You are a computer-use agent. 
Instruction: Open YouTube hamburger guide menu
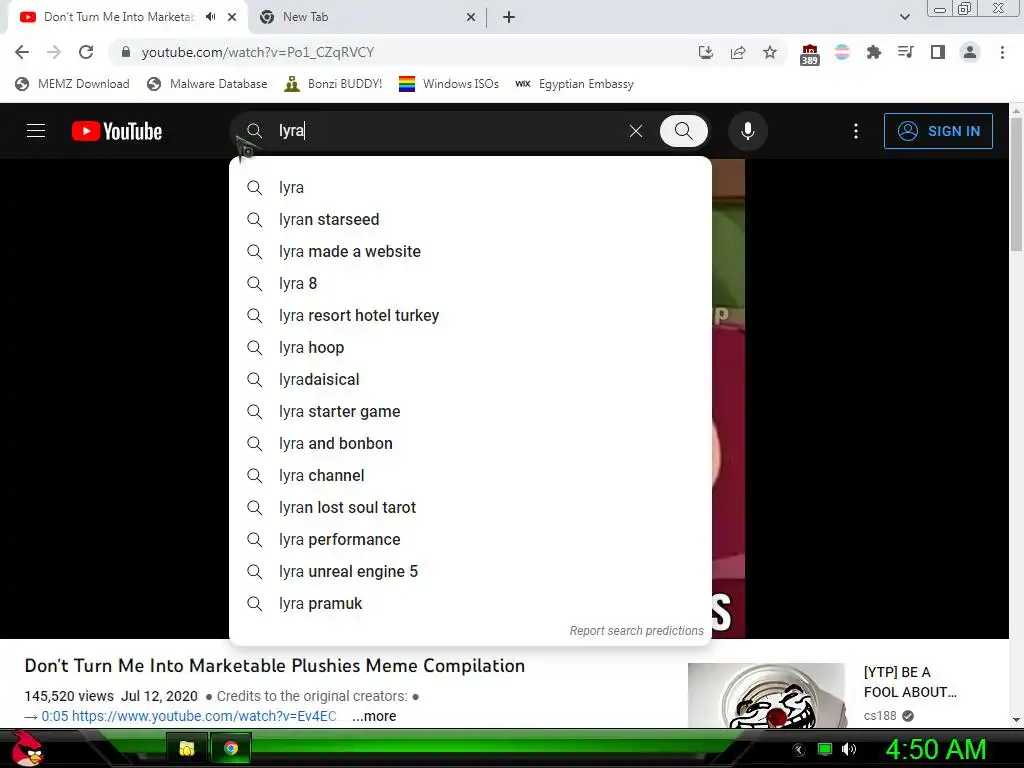coord(36,131)
